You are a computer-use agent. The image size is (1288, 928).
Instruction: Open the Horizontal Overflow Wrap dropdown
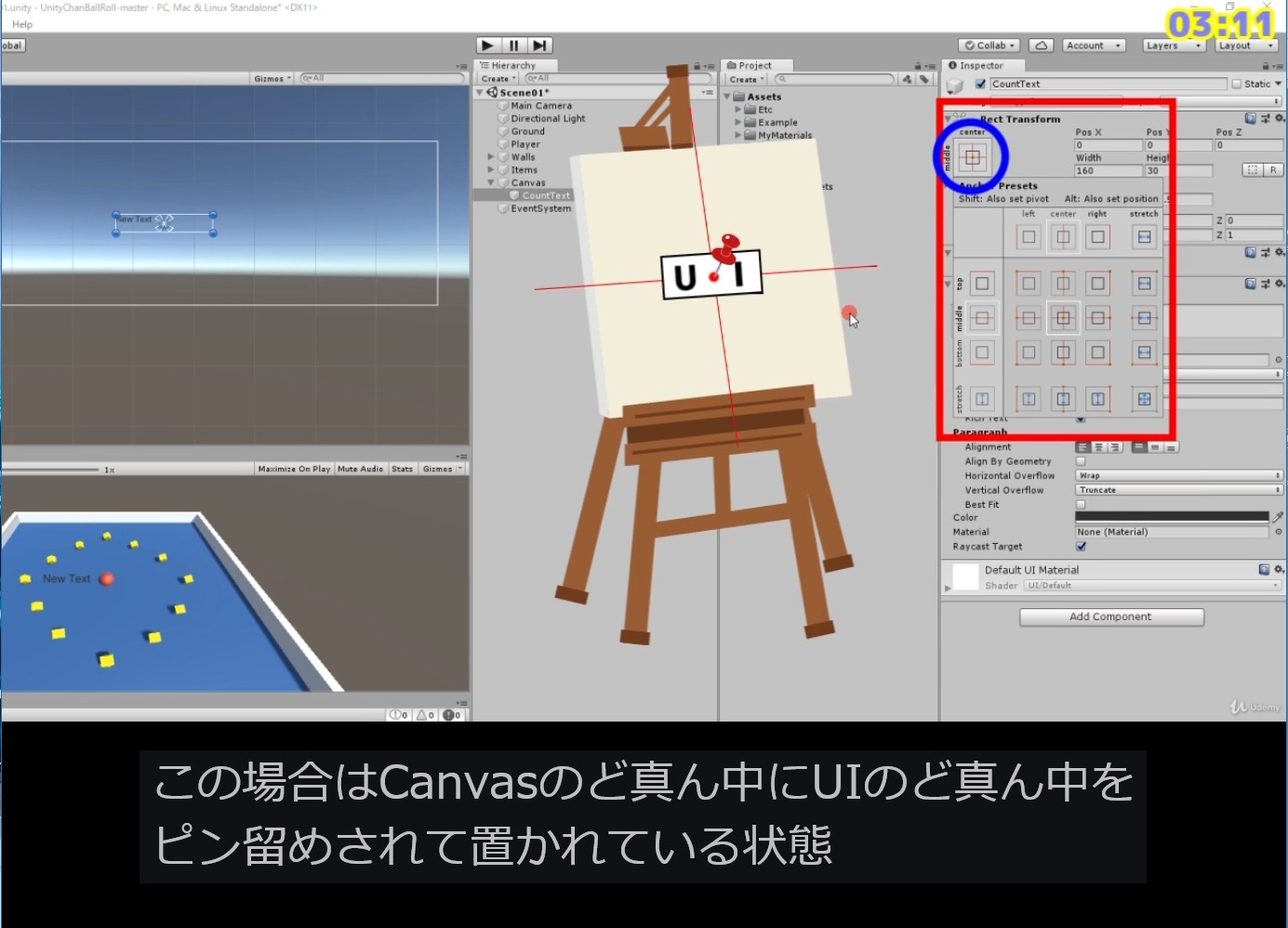[1179, 475]
